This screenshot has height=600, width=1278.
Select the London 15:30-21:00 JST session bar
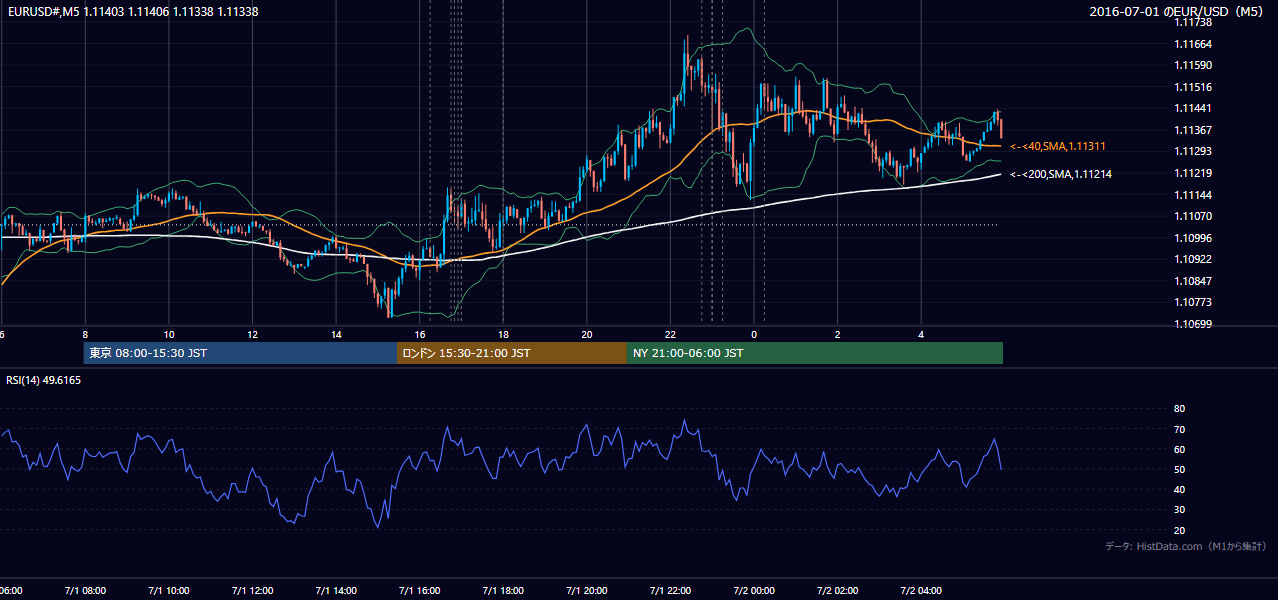point(512,353)
